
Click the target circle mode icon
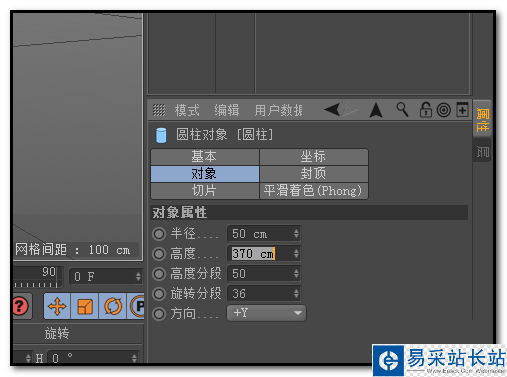tap(444, 110)
